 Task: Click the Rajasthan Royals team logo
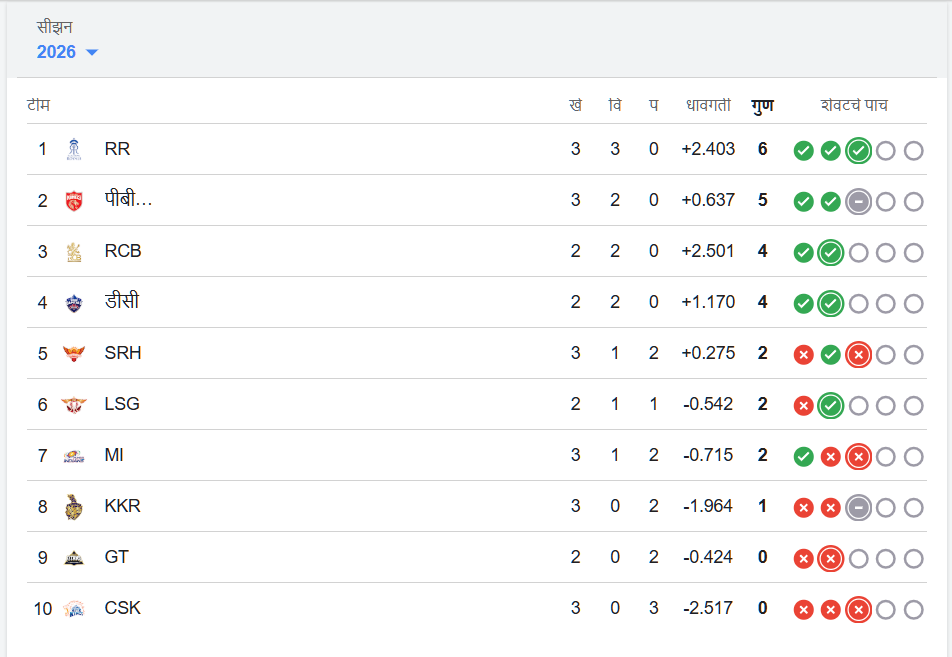(x=73, y=150)
